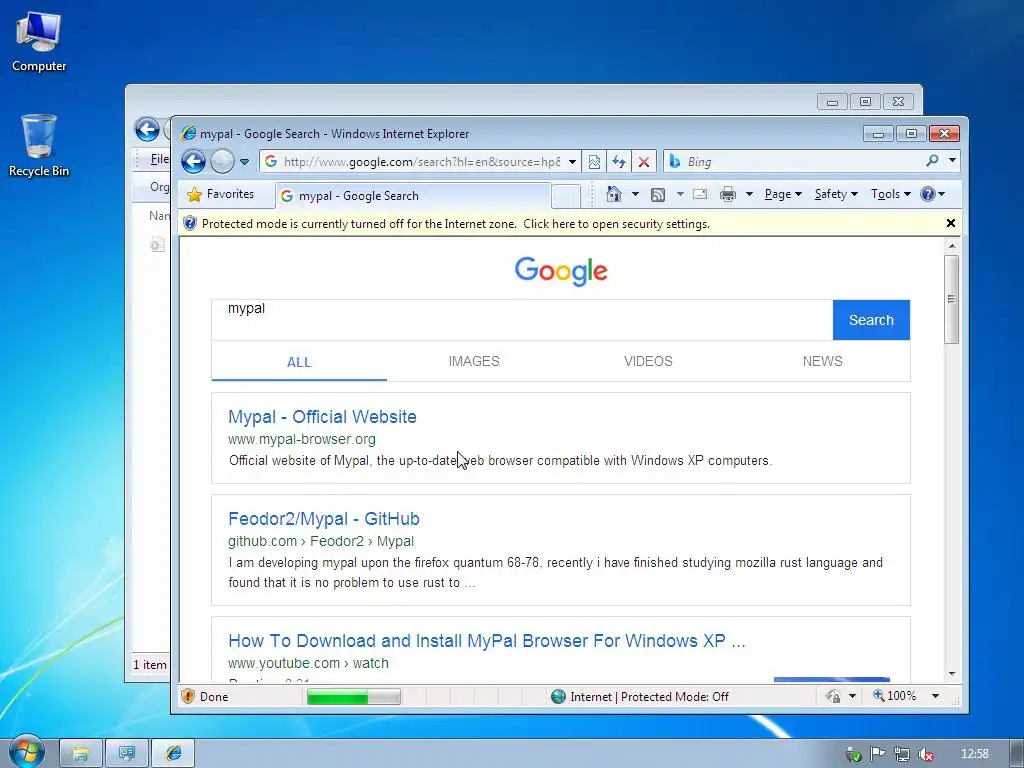Click the github.com › Feodor2 › Mypal breadcrumb
The height and width of the screenshot is (768, 1024).
point(321,541)
